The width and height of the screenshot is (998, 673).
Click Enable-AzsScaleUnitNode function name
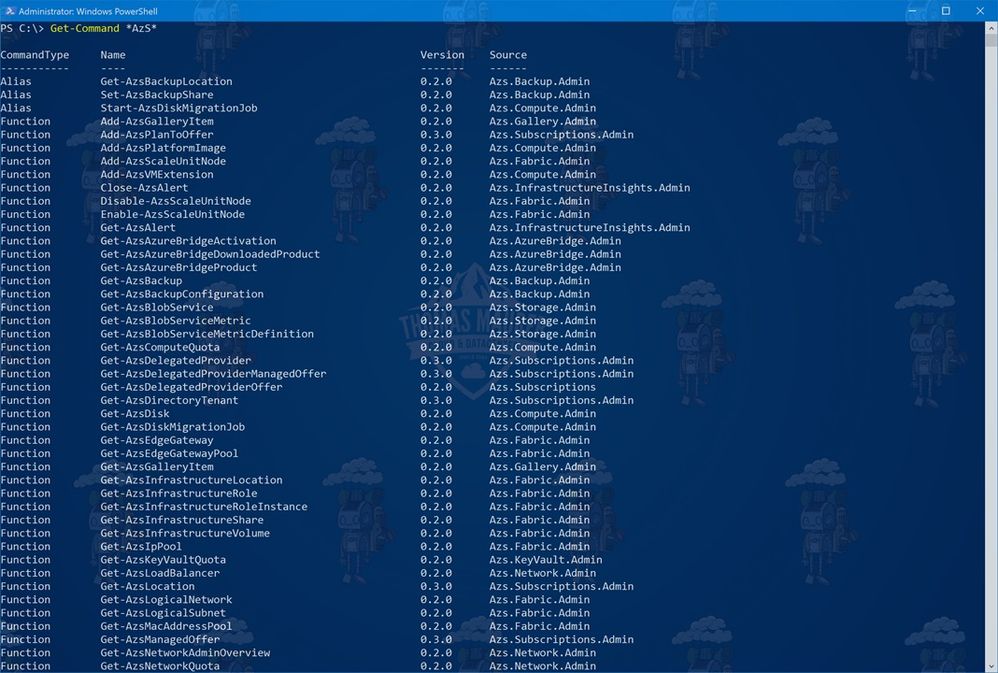(x=172, y=215)
